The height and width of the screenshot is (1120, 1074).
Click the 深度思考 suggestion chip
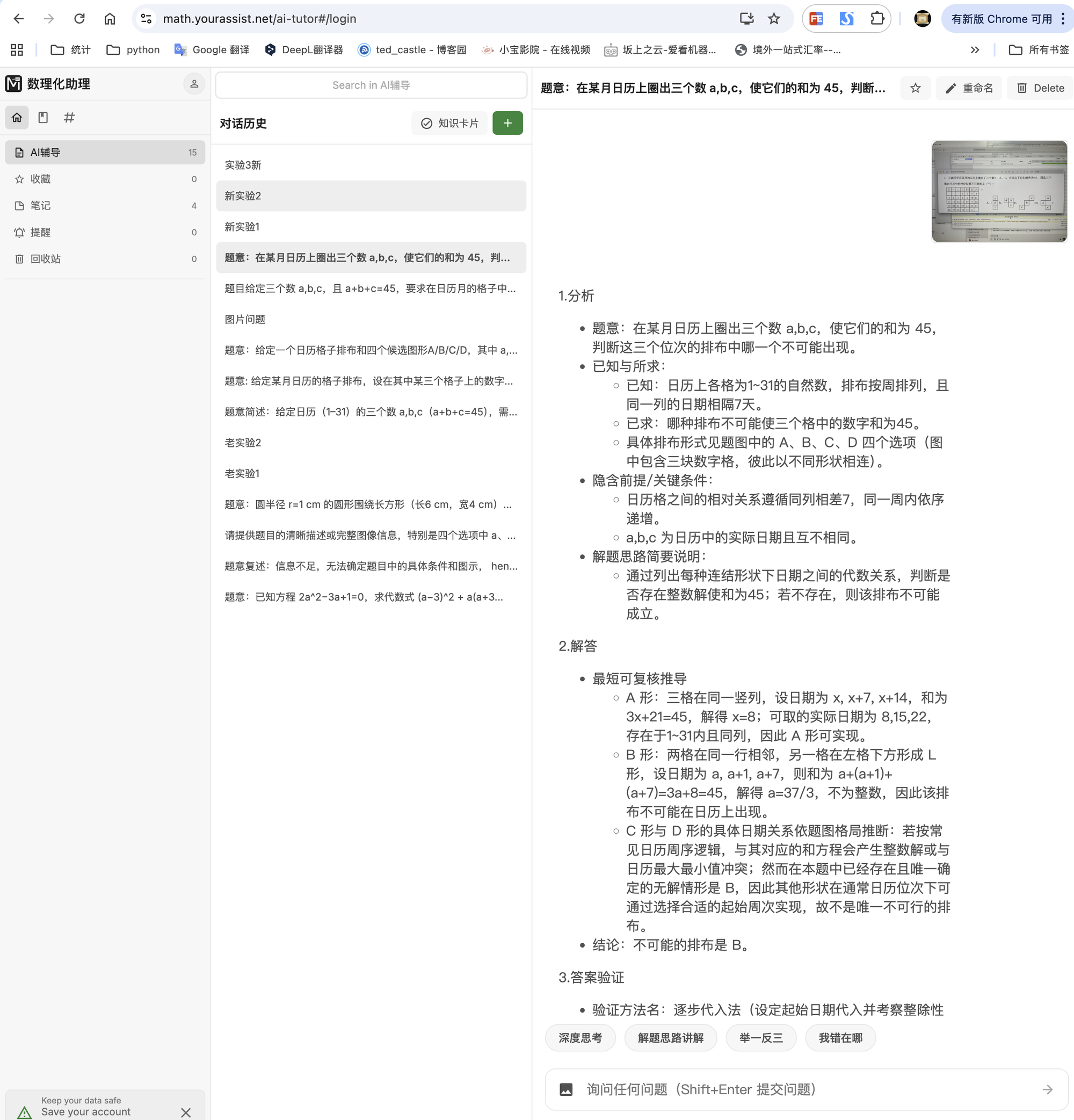click(x=580, y=1038)
